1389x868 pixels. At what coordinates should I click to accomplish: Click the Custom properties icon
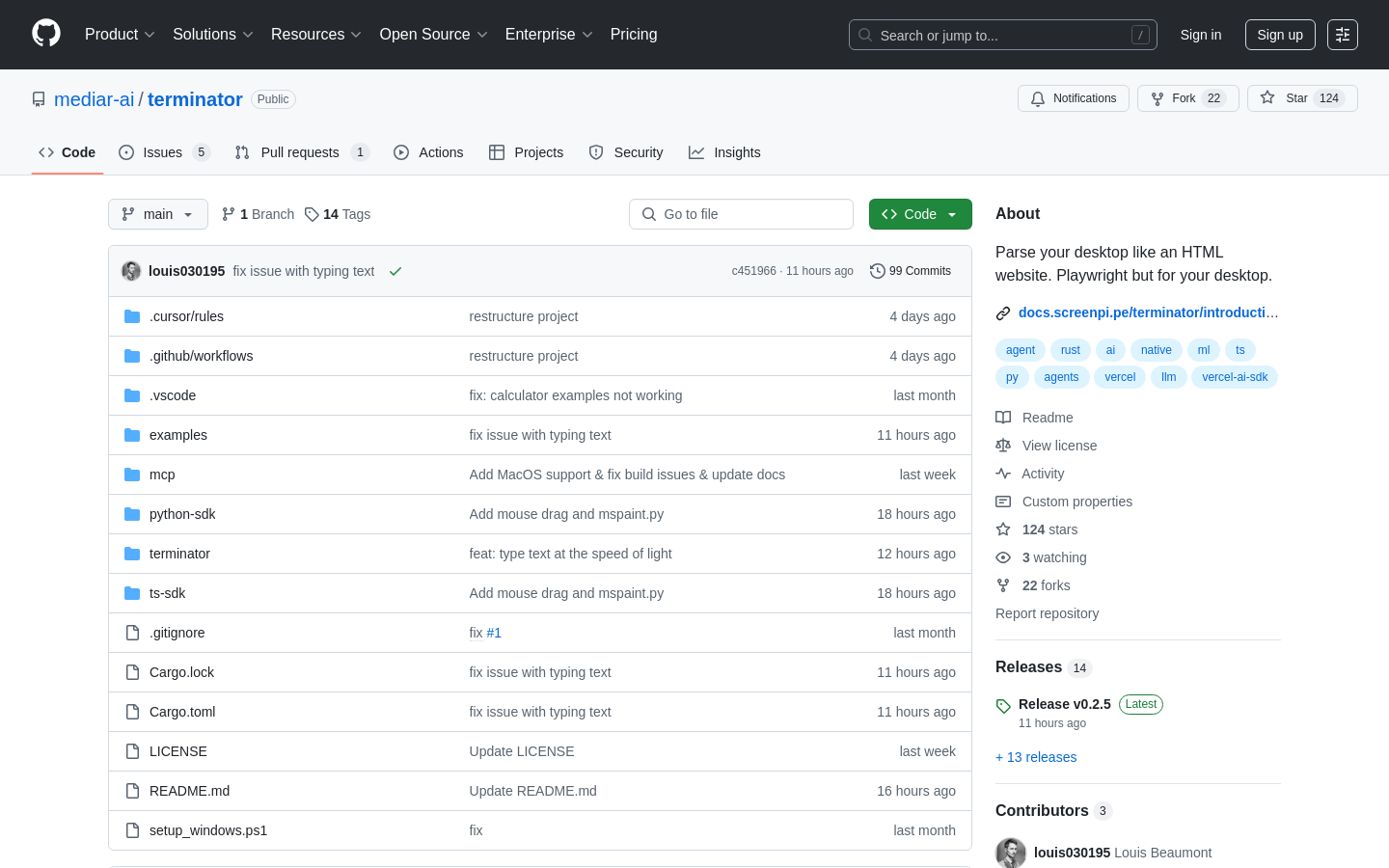coord(1003,502)
